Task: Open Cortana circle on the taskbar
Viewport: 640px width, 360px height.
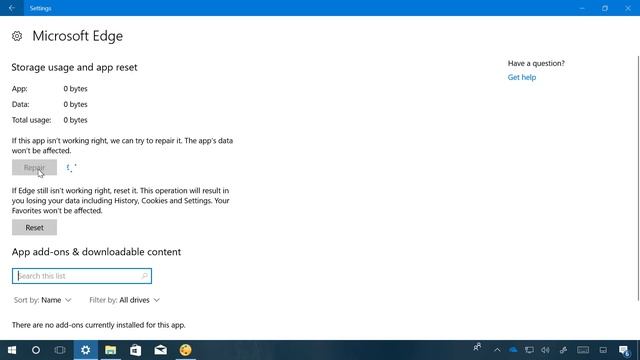Action: point(36,350)
